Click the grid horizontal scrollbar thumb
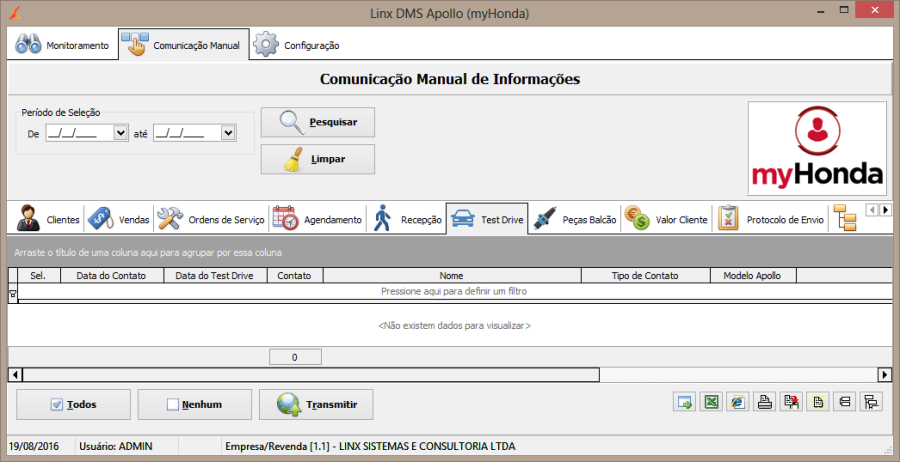The height and width of the screenshot is (462, 900). [x=311, y=375]
